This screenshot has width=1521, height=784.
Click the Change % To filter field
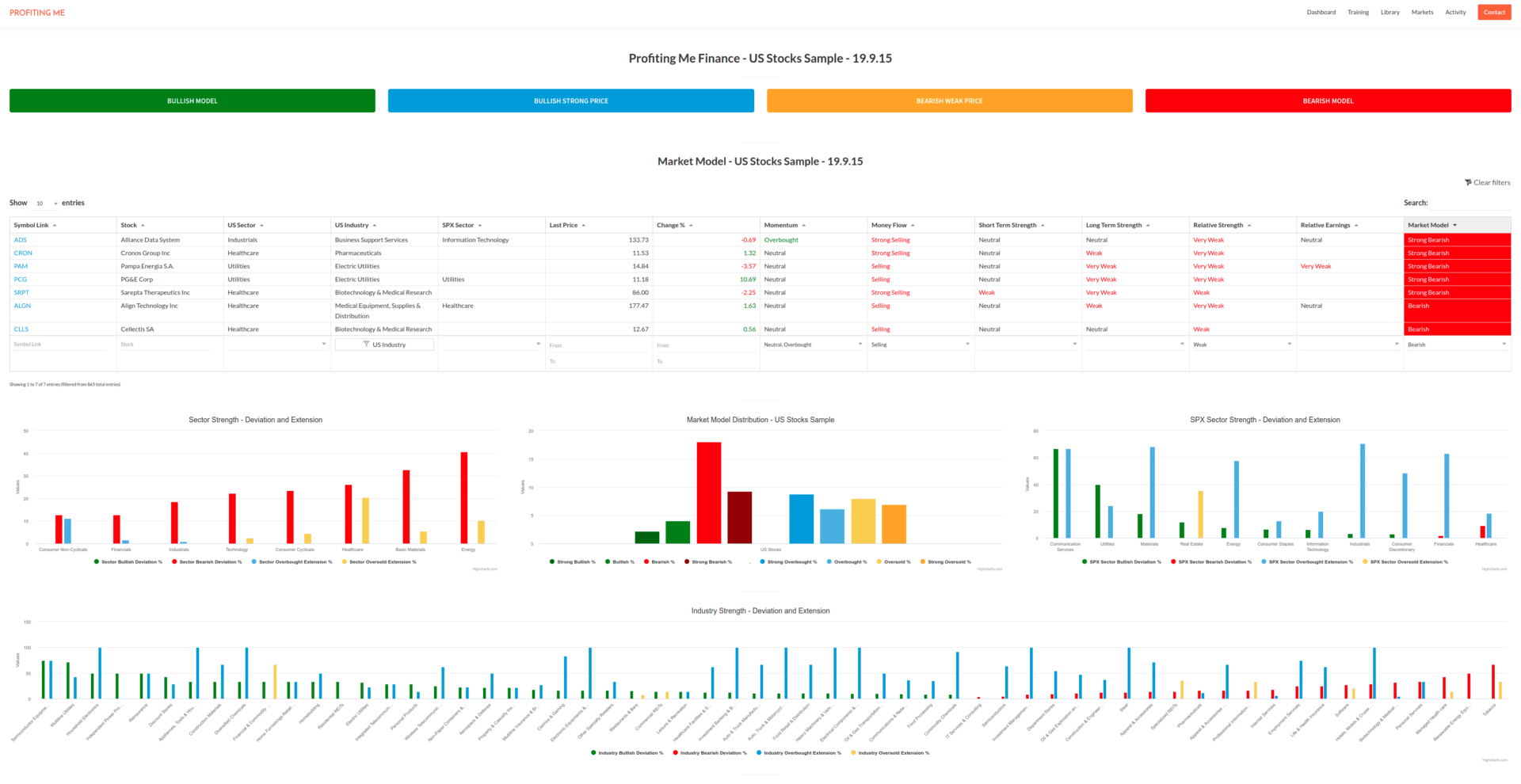click(705, 362)
